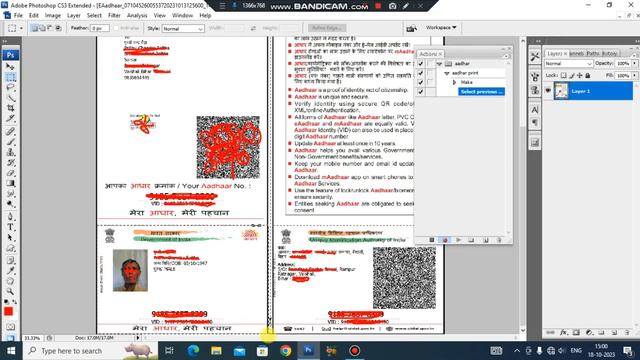Click Windows Start button
The width and height of the screenshot is (640, 360).
pyautogui.click(x=11, y=351)
